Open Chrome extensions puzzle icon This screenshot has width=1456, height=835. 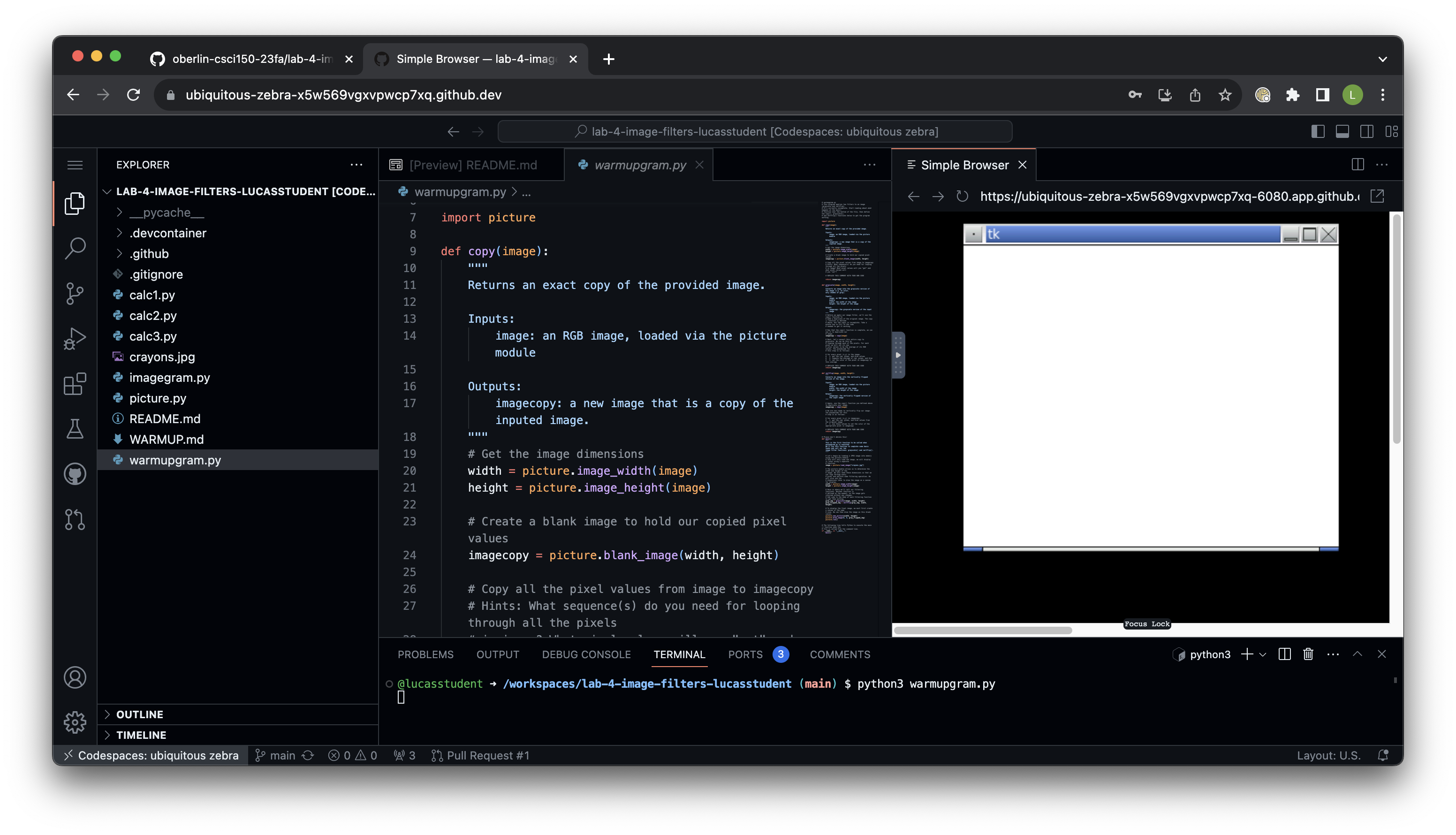[x=1292, y=95]
